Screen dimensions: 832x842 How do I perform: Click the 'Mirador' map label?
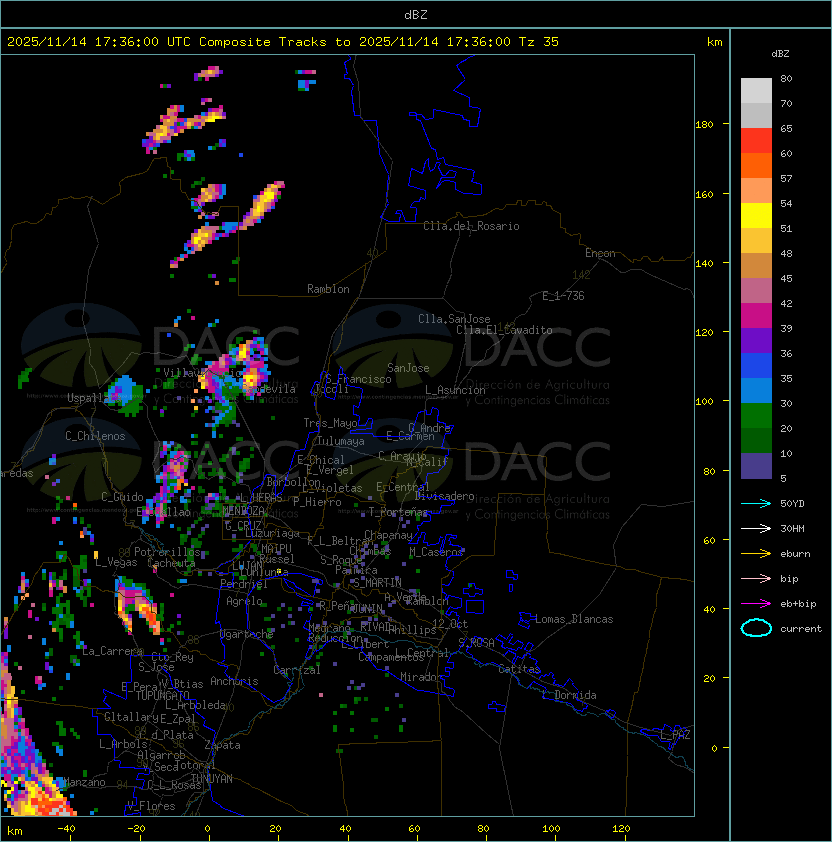pos(421,677)
